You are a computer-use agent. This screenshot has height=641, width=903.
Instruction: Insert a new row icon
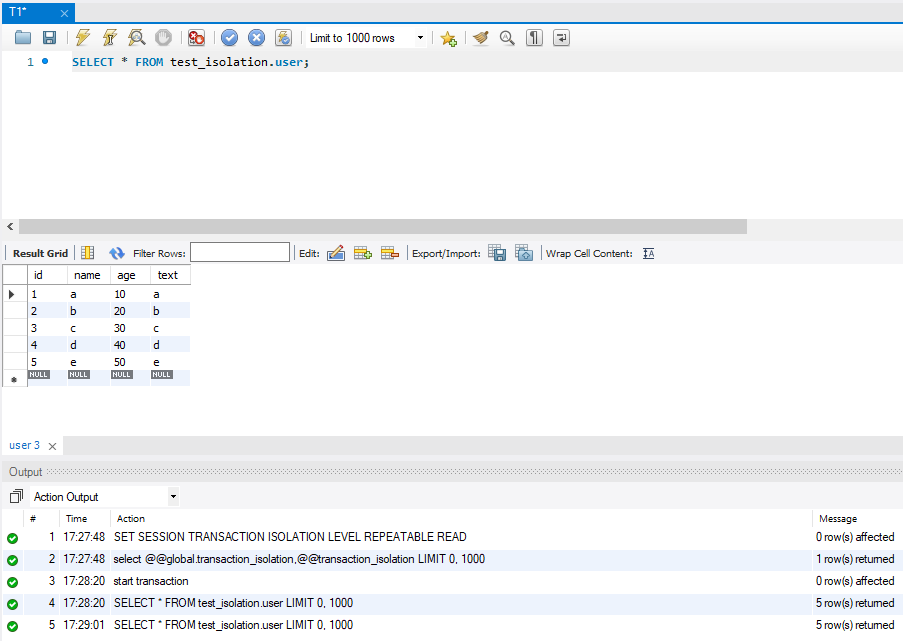pos(363,253)
